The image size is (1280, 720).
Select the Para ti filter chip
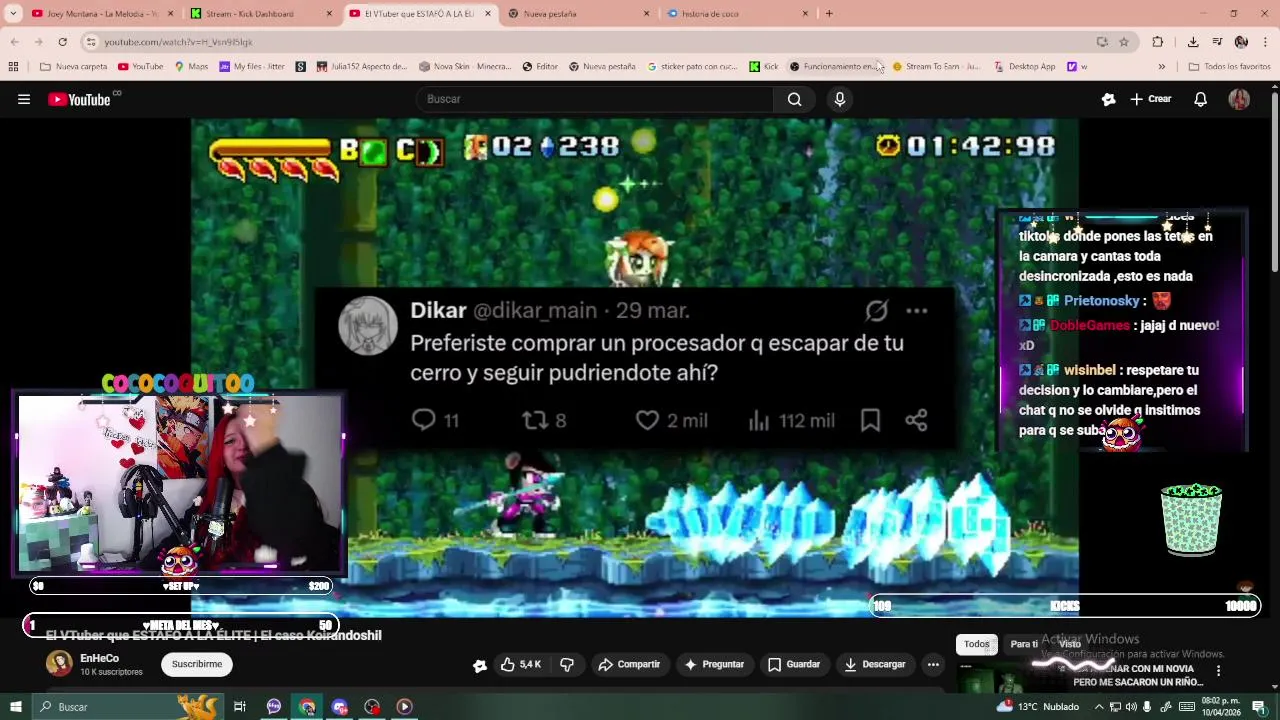[x=1023, y=644]
